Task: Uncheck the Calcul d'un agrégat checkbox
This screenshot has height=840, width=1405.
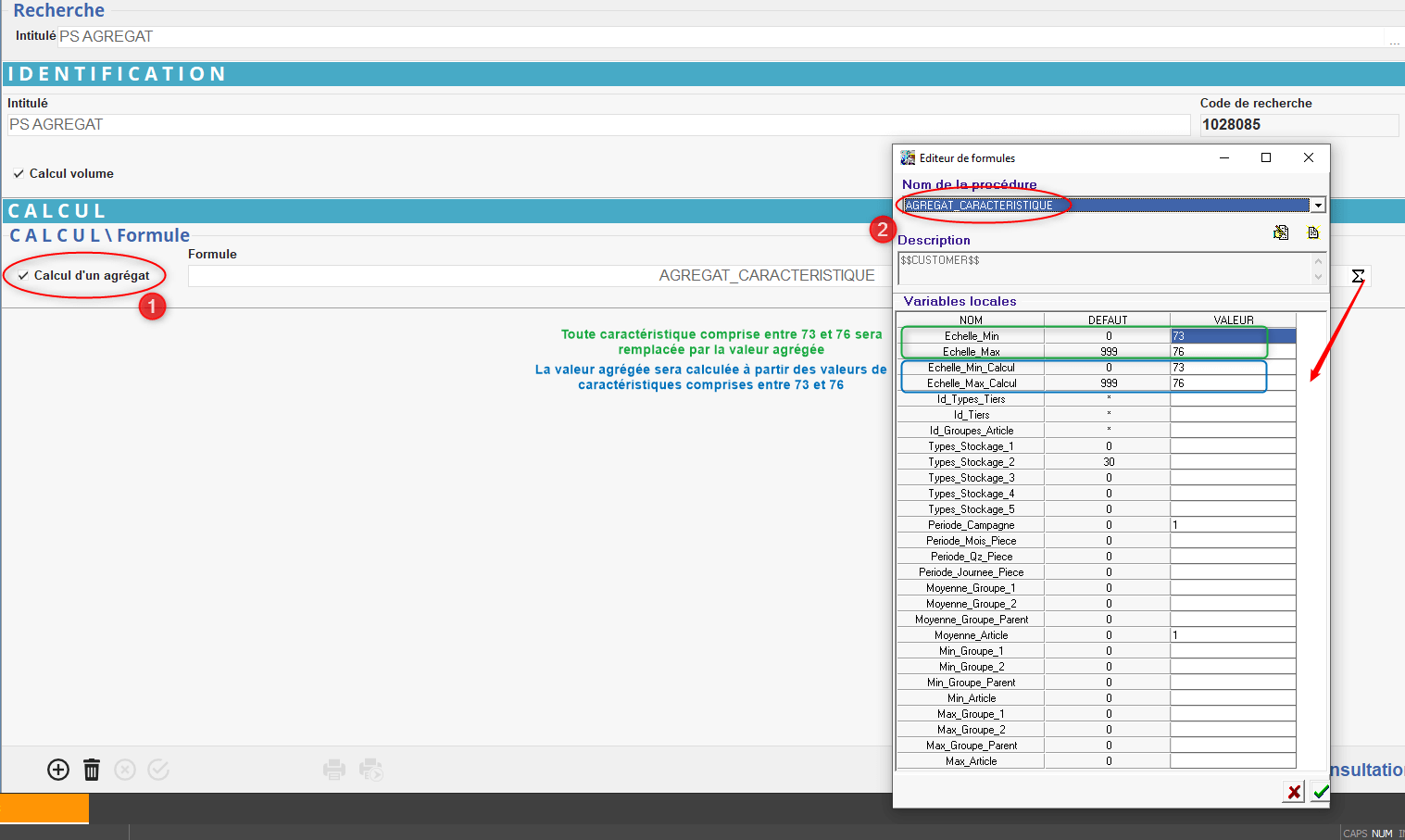Action: [23, 276]
